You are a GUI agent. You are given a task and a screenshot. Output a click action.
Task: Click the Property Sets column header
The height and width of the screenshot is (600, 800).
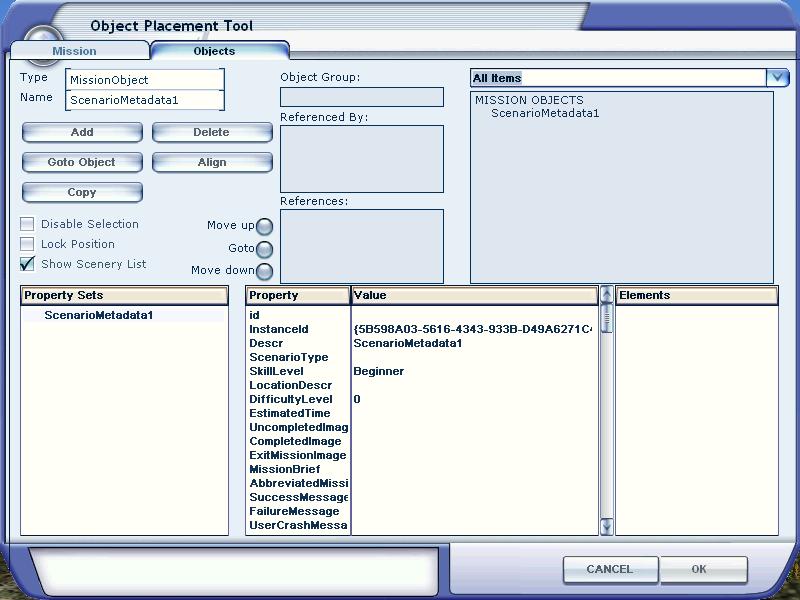click(124, 295)
